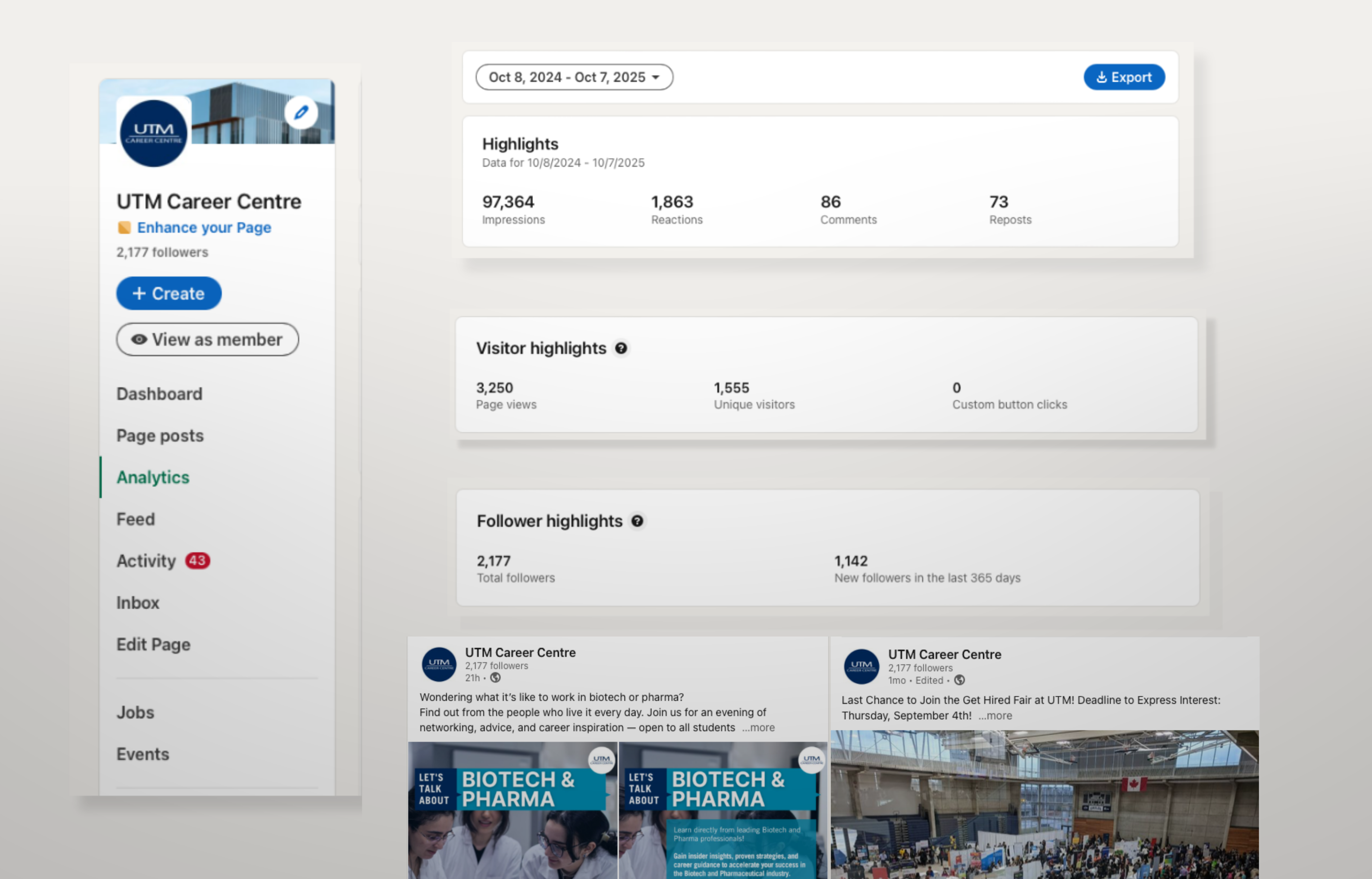Click the blue Create button

click(x=169, y=293)
